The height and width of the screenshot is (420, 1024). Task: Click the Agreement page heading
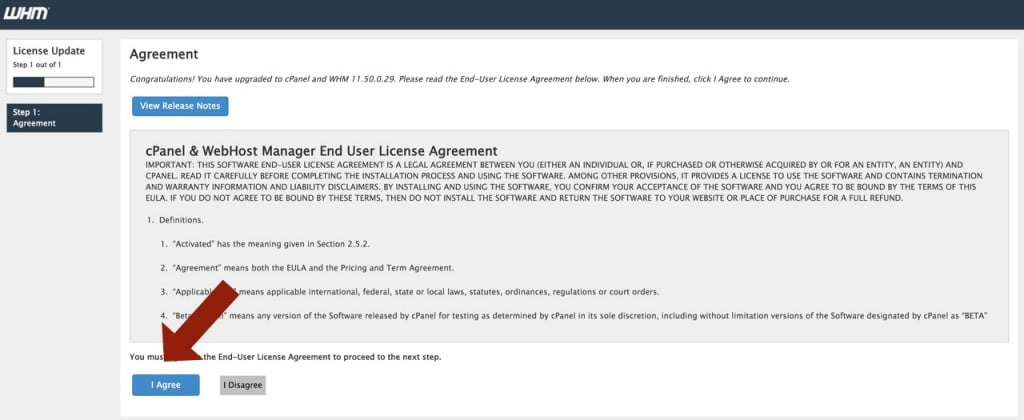coord(164,54)
